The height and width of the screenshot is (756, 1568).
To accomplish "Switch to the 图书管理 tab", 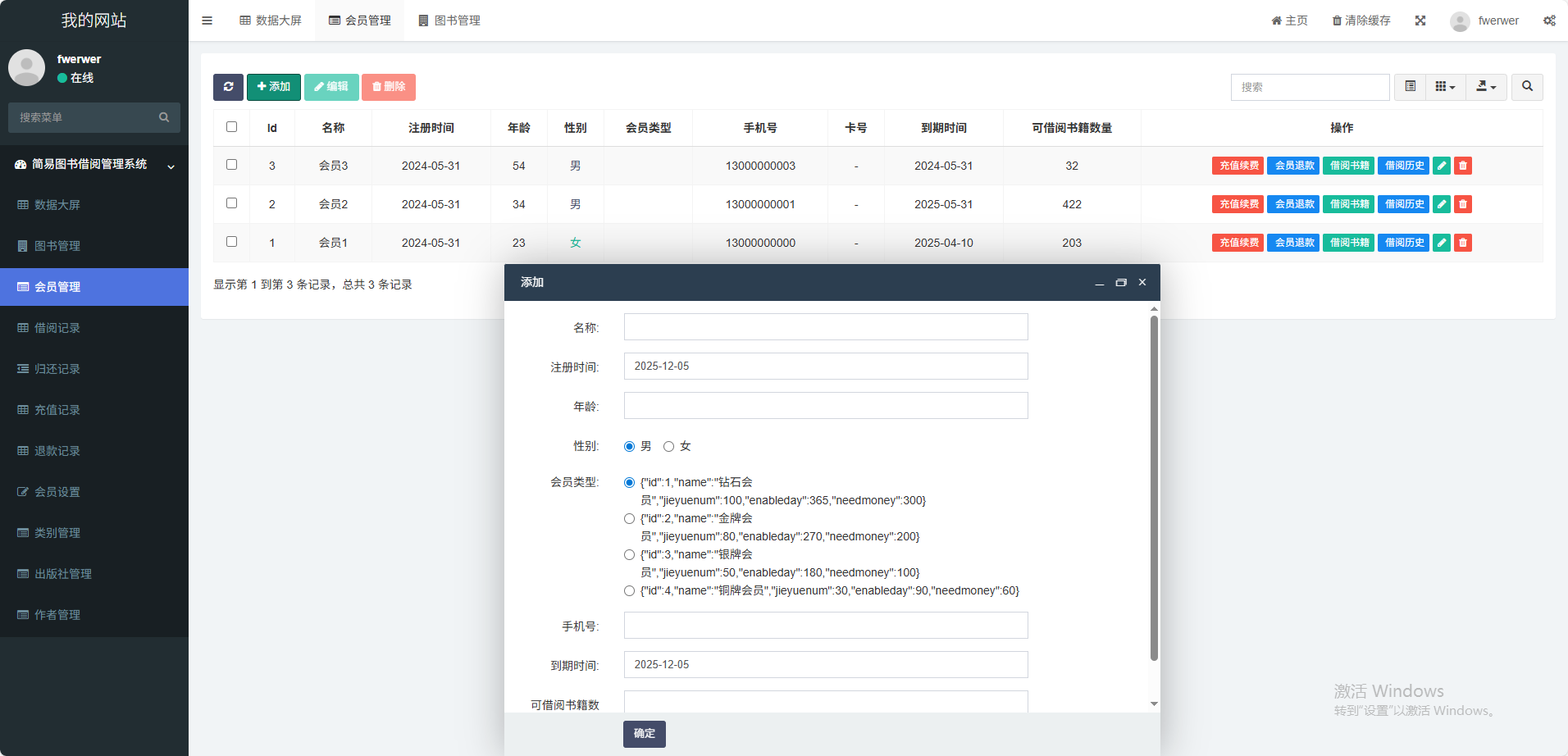I will click(x=449, y=20).
